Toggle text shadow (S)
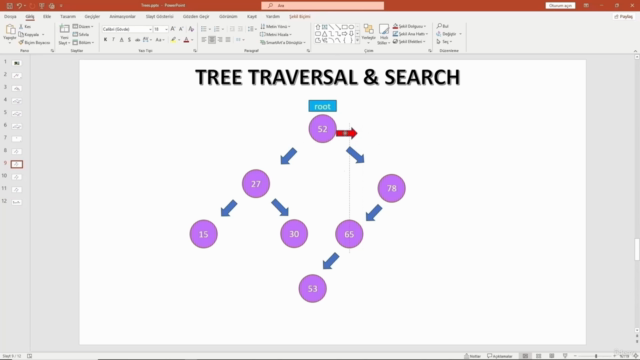 click(129, 40)
